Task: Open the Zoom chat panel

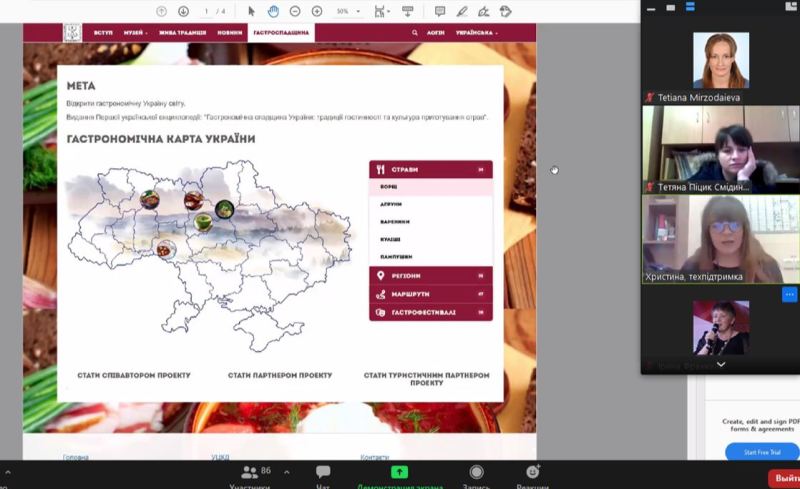Action: click(x=322, y=476)
